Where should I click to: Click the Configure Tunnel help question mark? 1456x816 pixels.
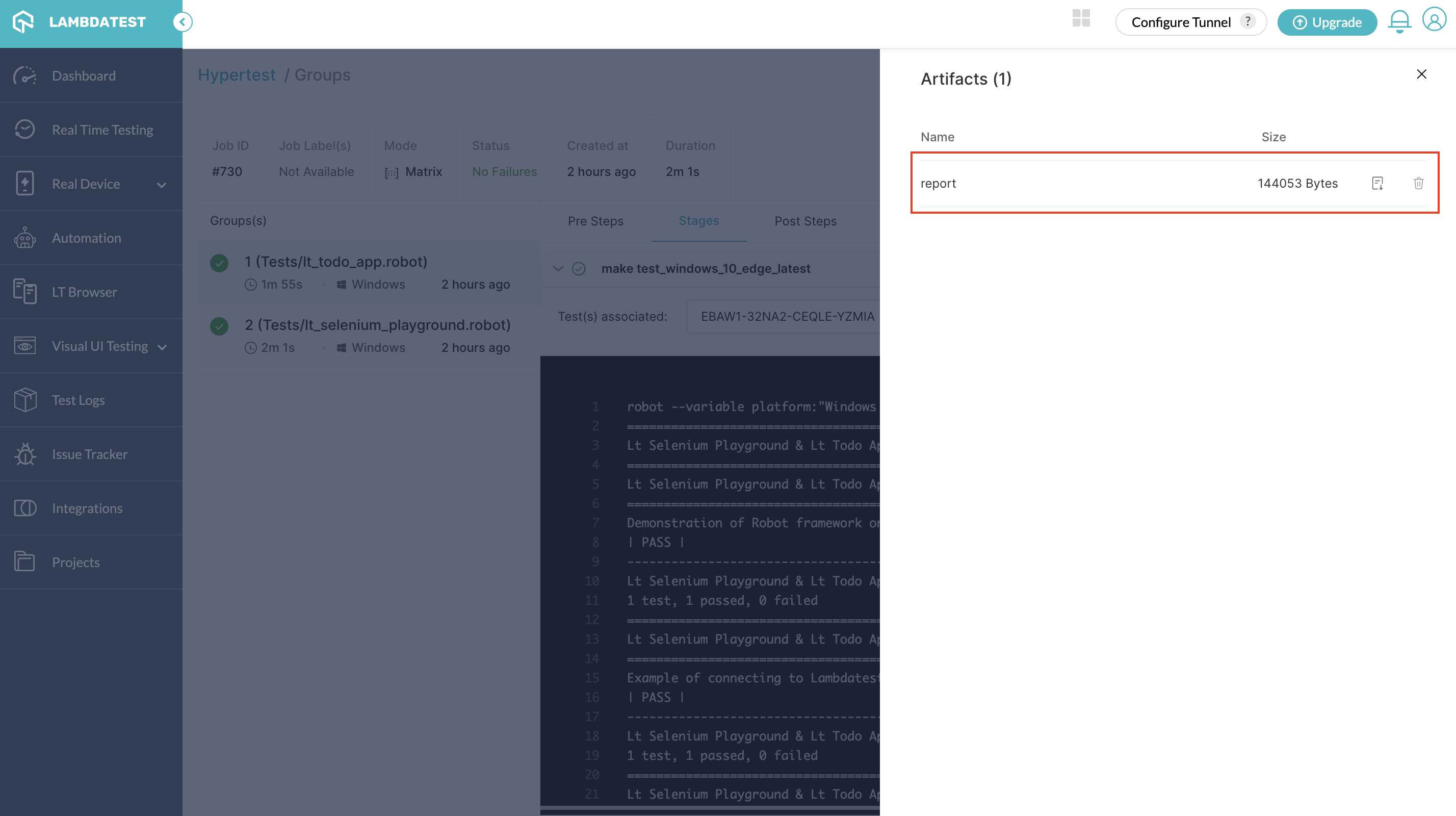(1247, 21)
